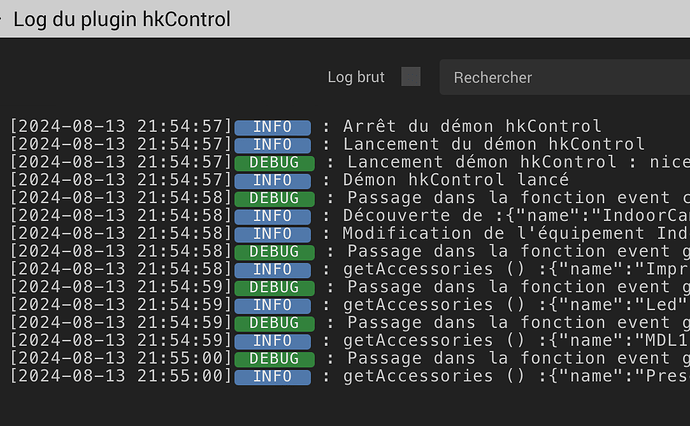Image resolution: width=690 pixels, height=426 pixels.
Task: Select INFO badge on 'Arrêt du démon' line
Action: click(x=272, y=127)
